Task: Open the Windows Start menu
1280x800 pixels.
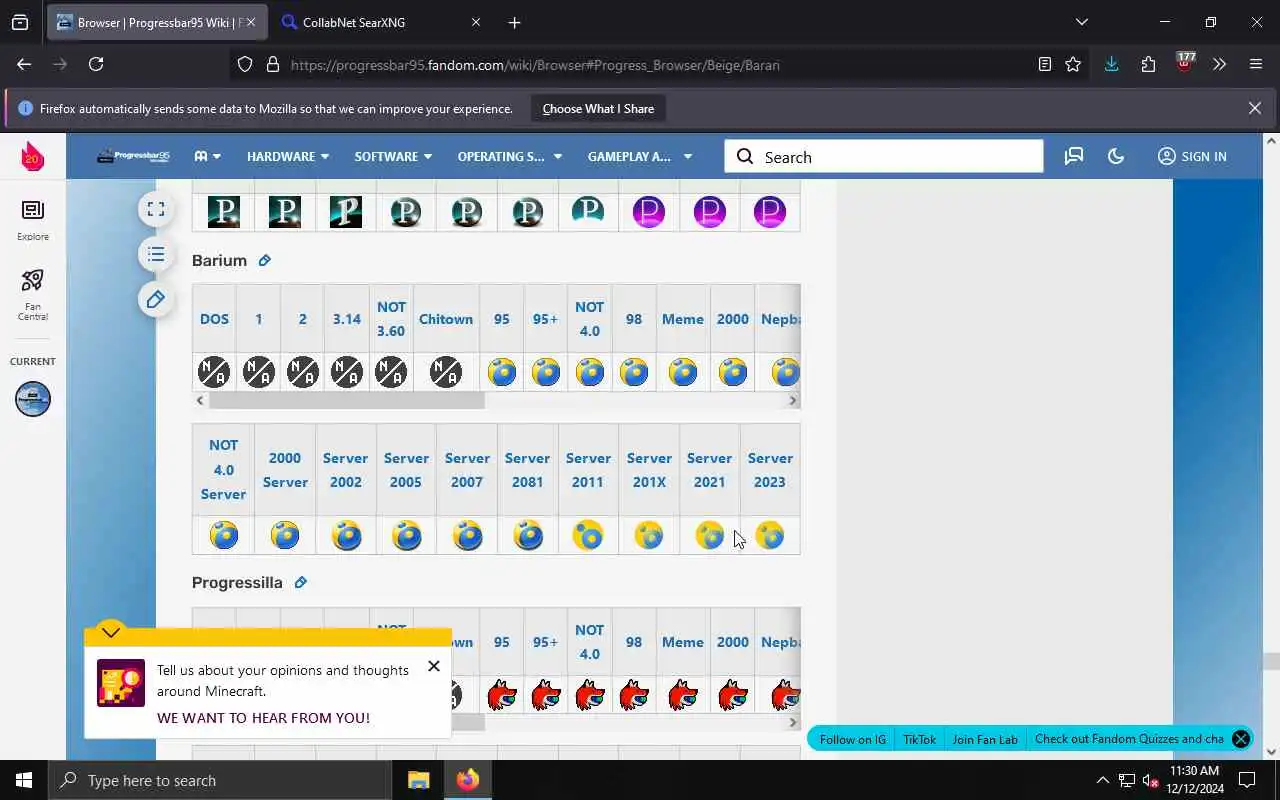Action: 24,780
